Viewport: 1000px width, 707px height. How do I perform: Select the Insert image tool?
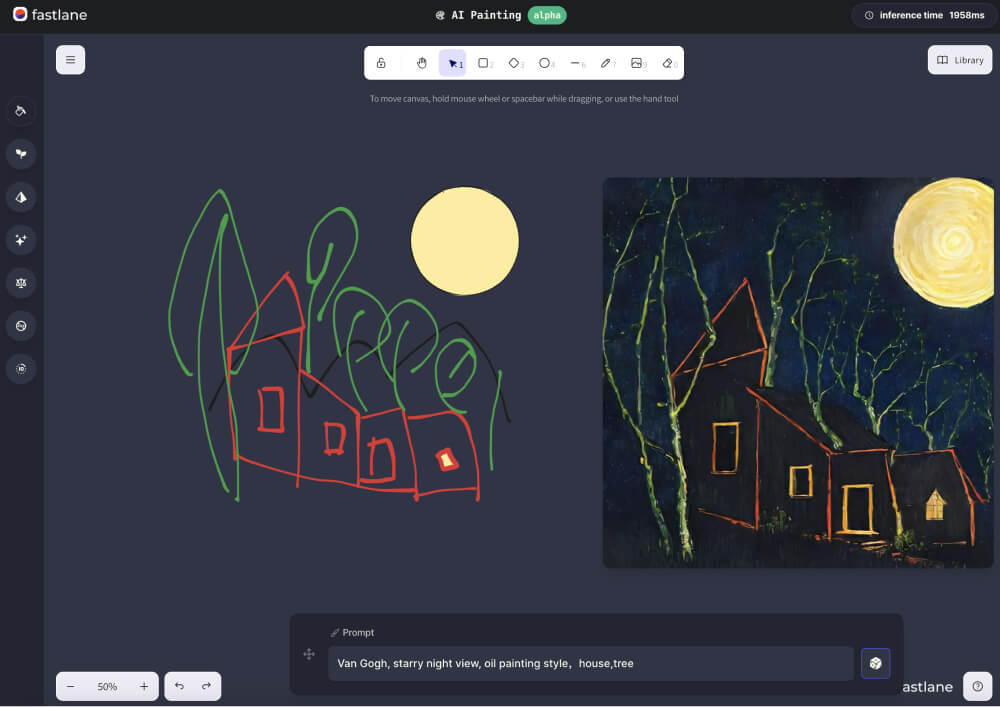point(637,63)
